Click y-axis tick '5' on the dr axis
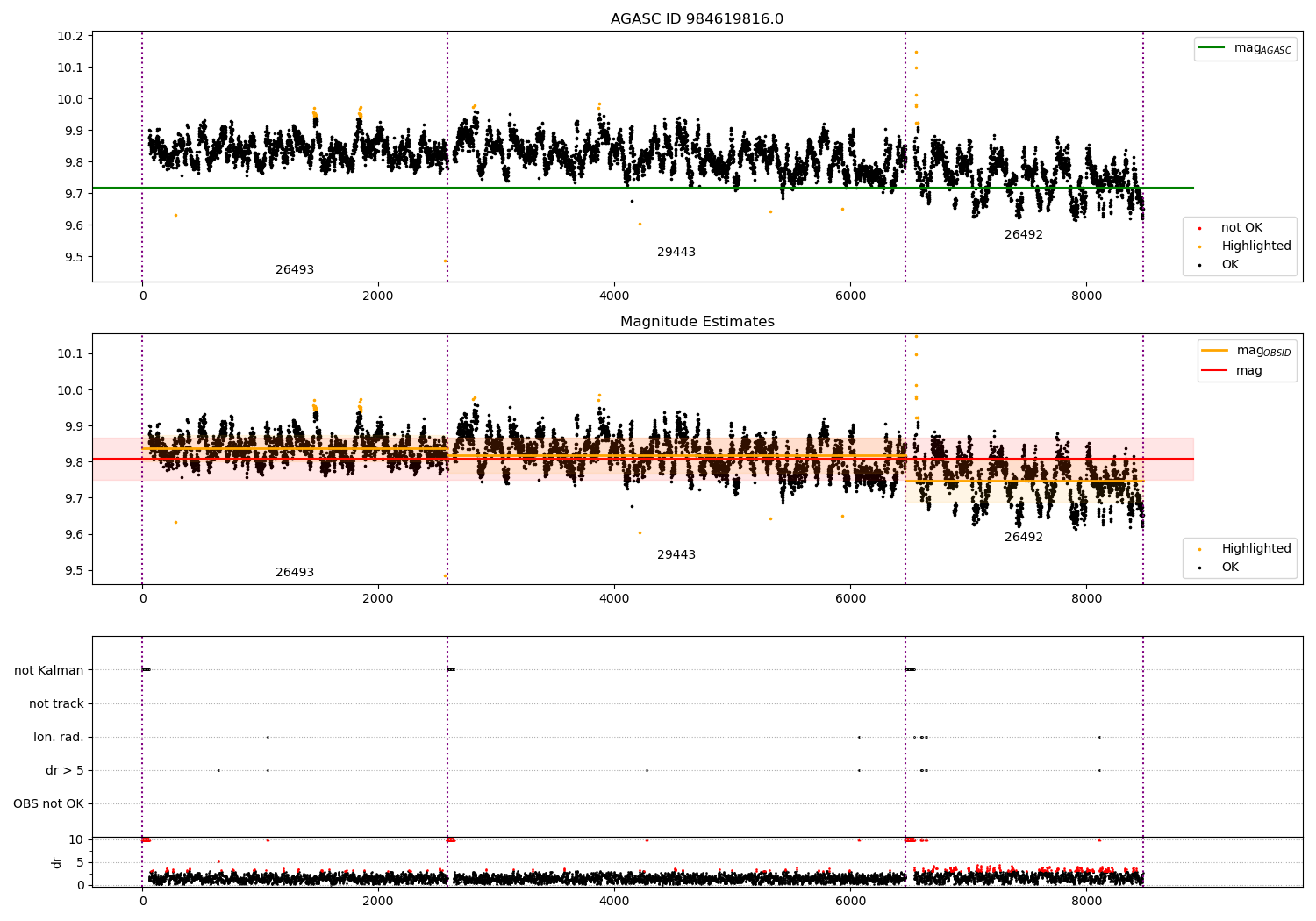Viewport: 1316px width, 921px height. tap(80, 862)
